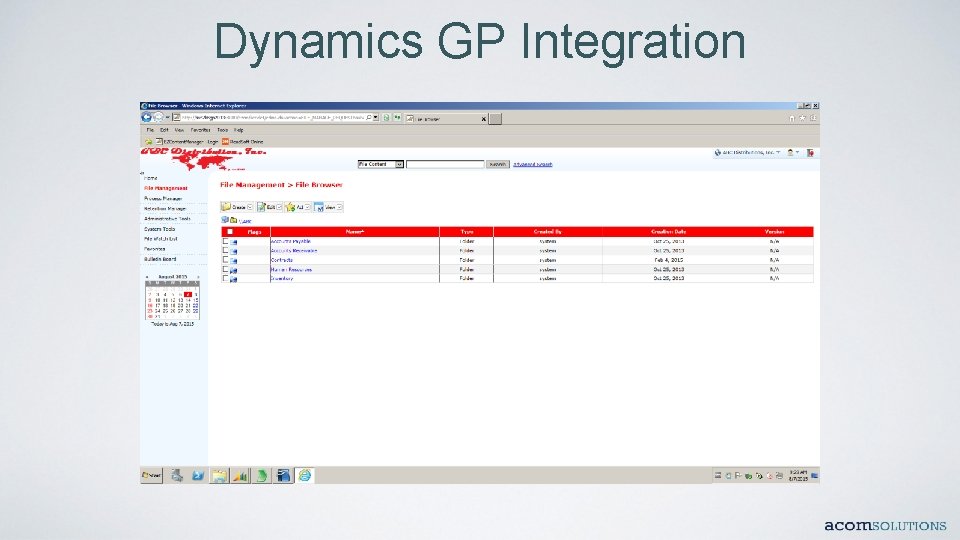This screenshot has width=960, height=540.
Task: Click the taskbar clock in system tray
Action: click(x=798, y=476)
